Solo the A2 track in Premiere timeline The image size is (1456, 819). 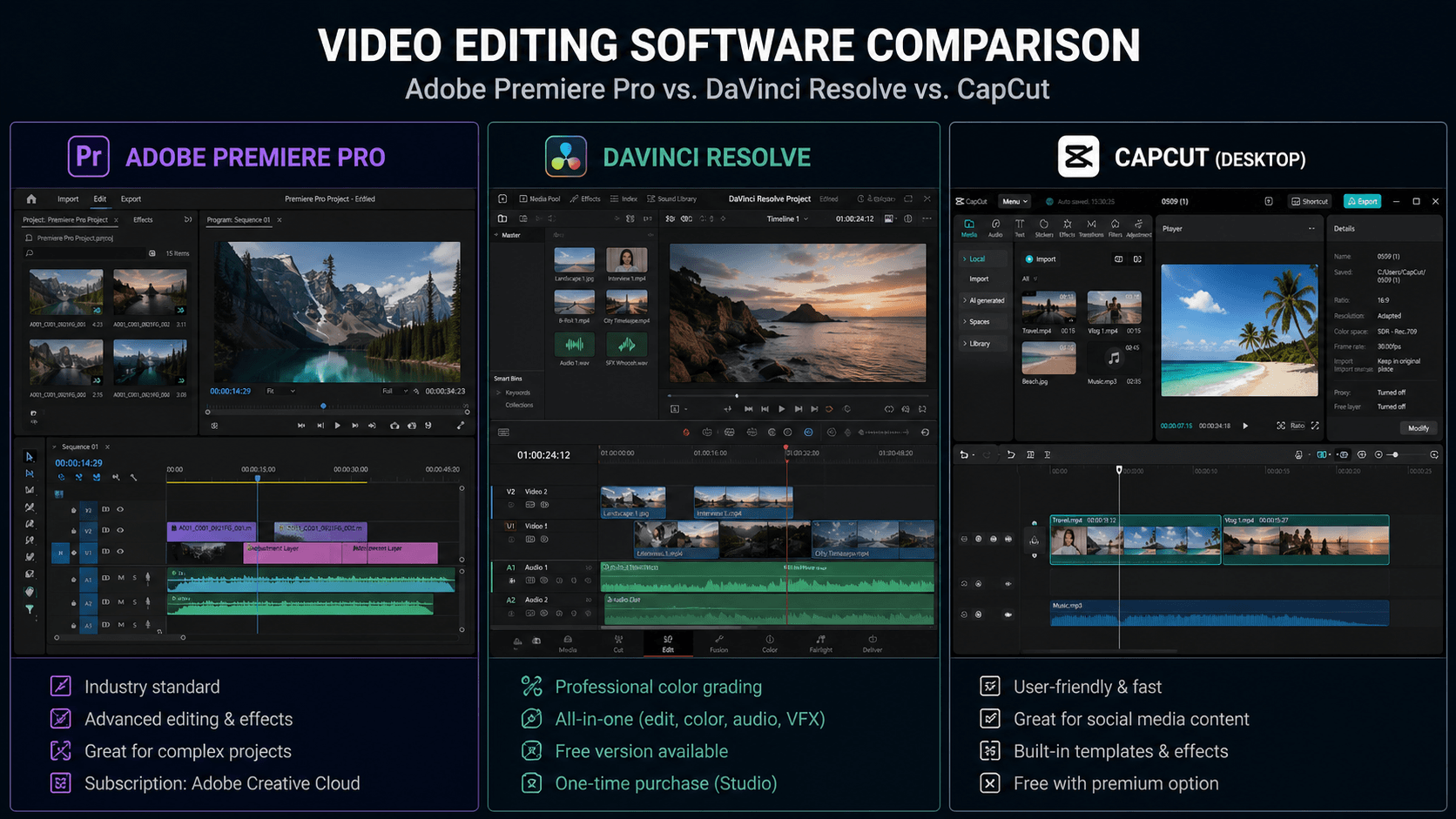[x=135, y=602]
